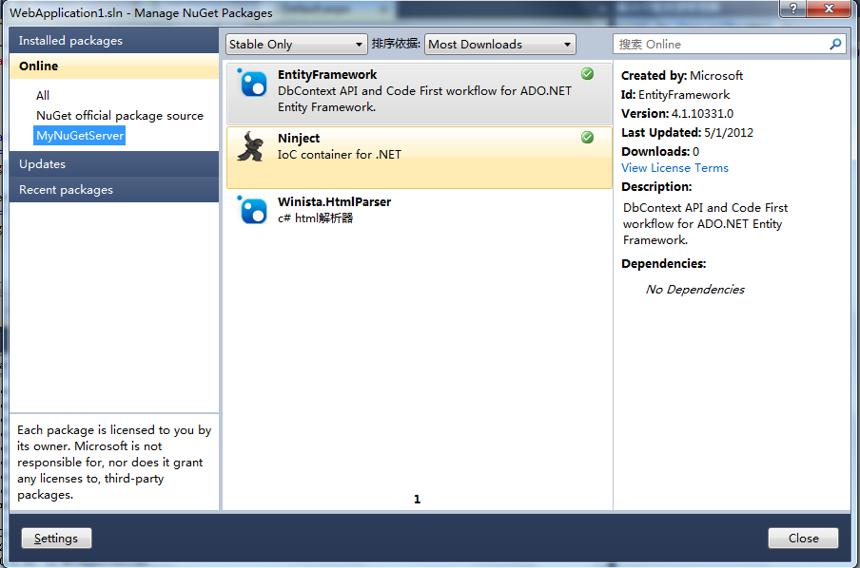Open View License Terms link
Viewport: 860px width, 568px height.
pos(675,168)
